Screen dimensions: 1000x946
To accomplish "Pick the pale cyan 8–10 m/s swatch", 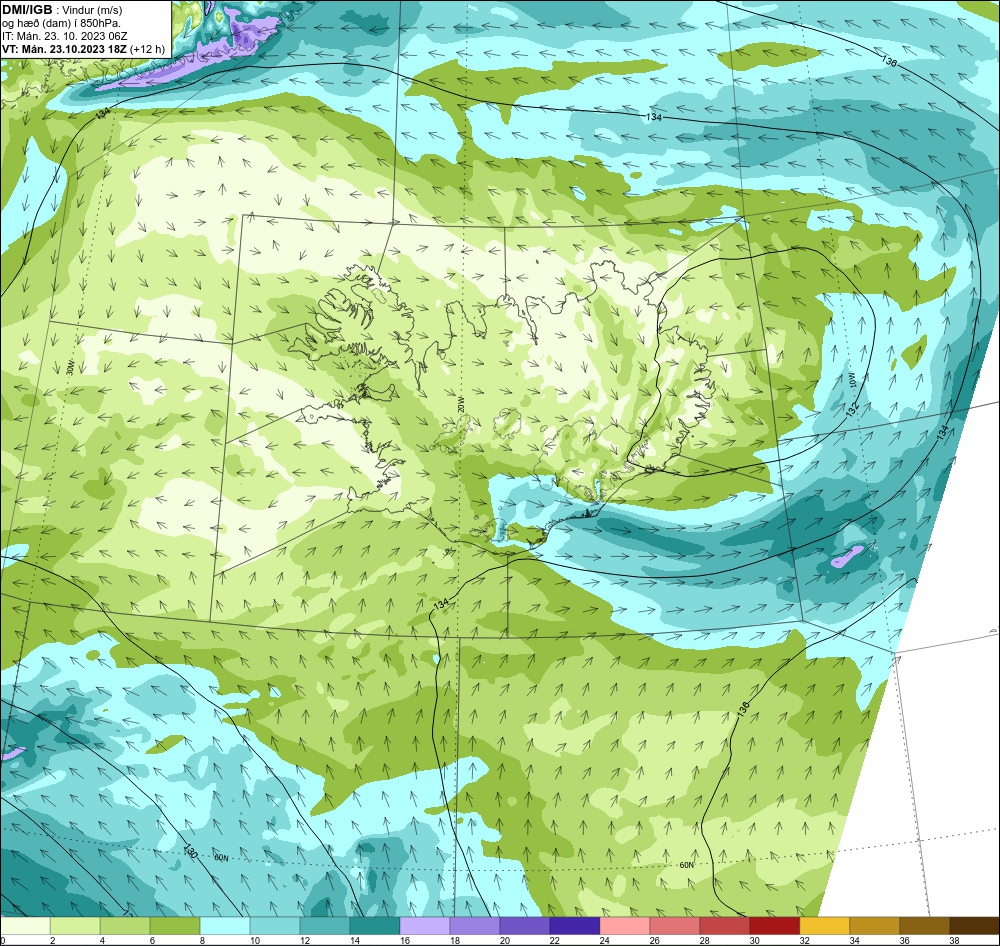I will pos(225,926).
